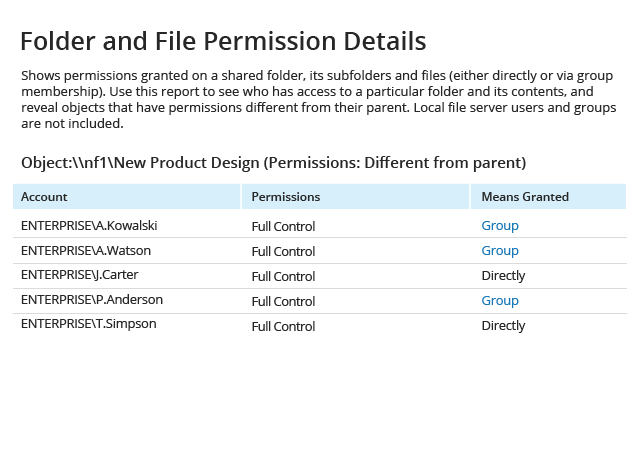Click Directly value in J.Carter row
640x450 pixels.
point(503,276)
